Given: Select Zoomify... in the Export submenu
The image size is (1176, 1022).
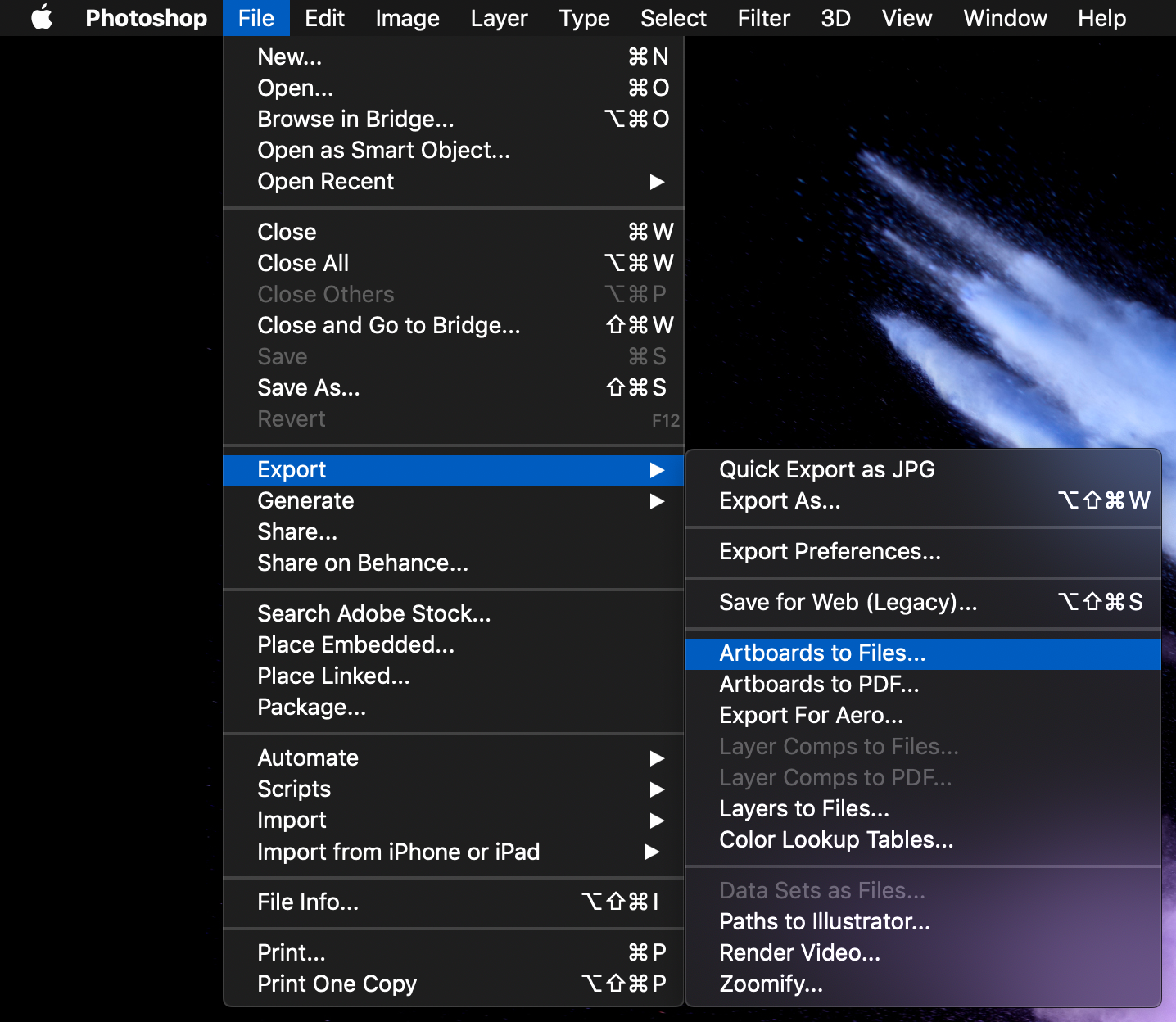Looking at the screenshot, I should pyautogui.click(x=923, y=984).
